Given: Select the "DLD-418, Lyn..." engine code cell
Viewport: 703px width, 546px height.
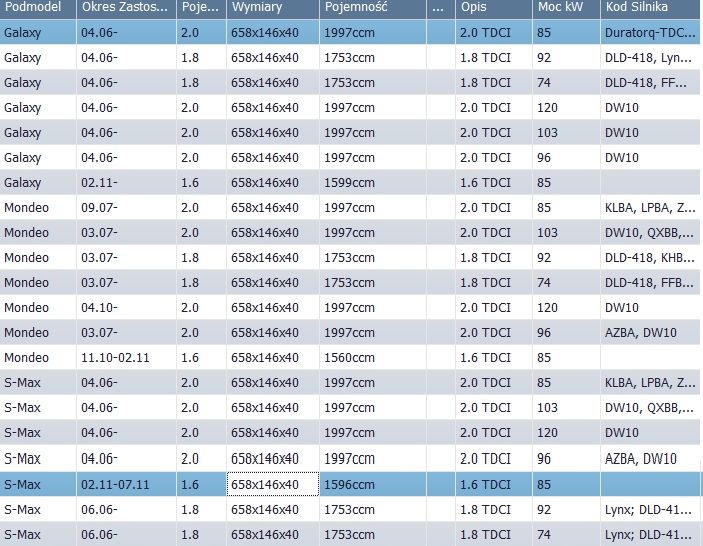Looking at the screenshot, I should click(650, 58).
